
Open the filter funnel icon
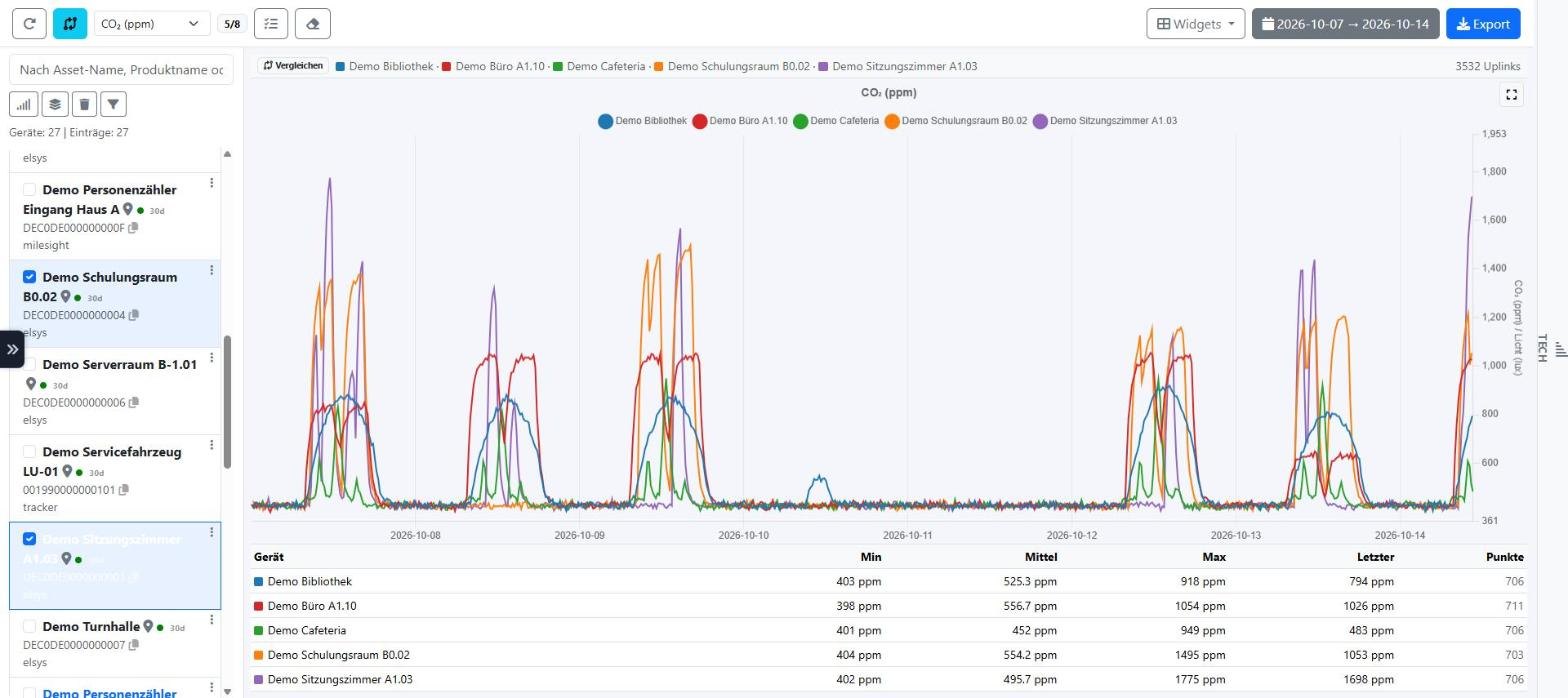[114, 104]
